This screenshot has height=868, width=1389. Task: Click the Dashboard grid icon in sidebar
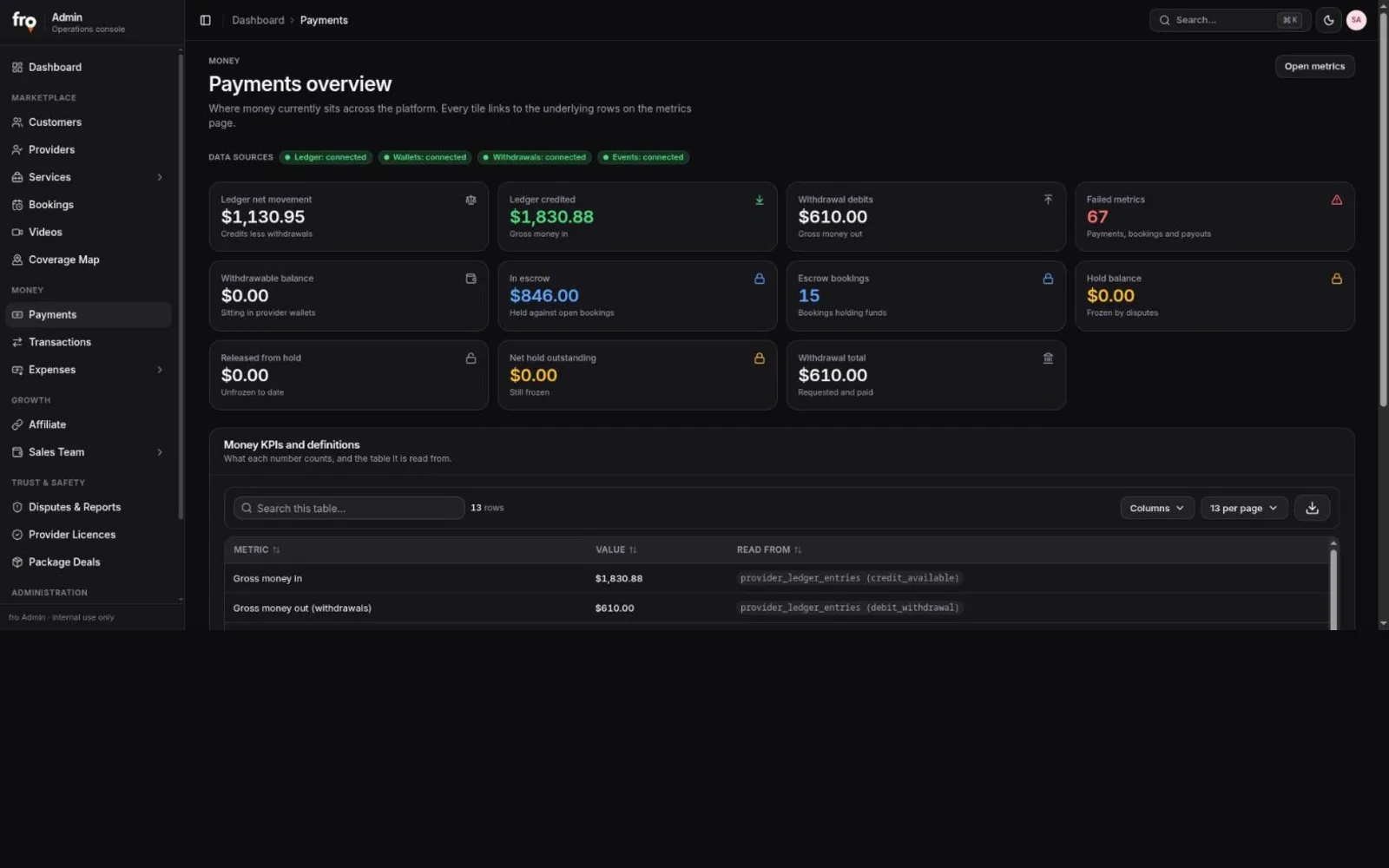tap(17, 67)
